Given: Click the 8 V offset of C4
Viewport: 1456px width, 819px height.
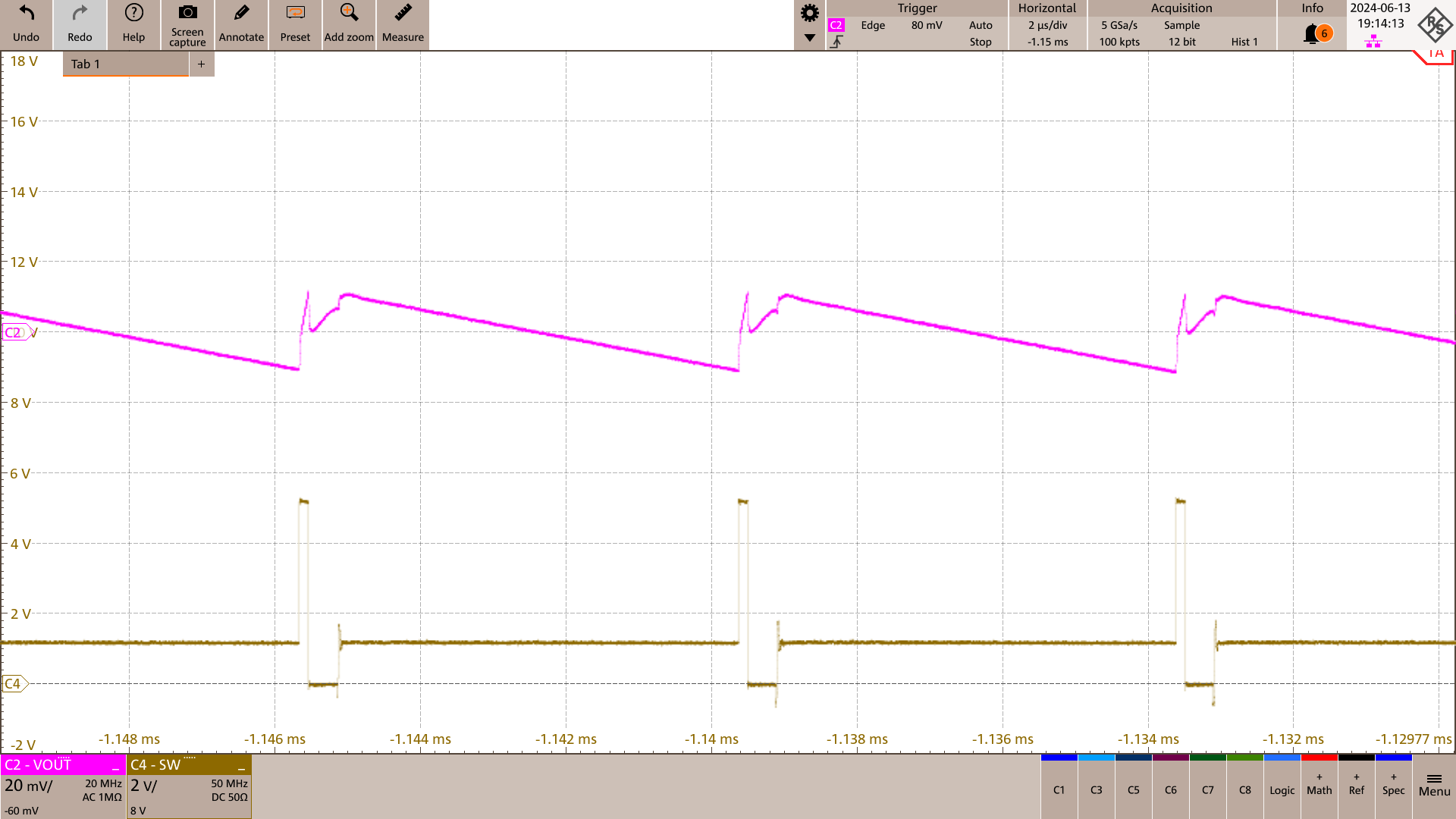Looking at the screenshot, I should tap(138, 811).
